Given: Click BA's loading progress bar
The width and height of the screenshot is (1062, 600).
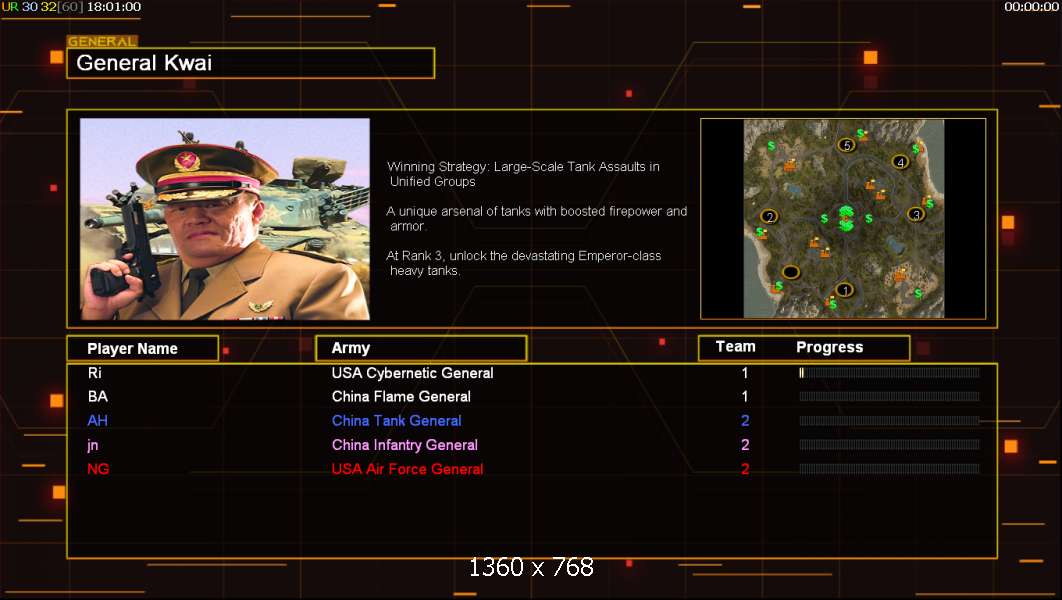Looking at the screenshot, I should 889,396.
